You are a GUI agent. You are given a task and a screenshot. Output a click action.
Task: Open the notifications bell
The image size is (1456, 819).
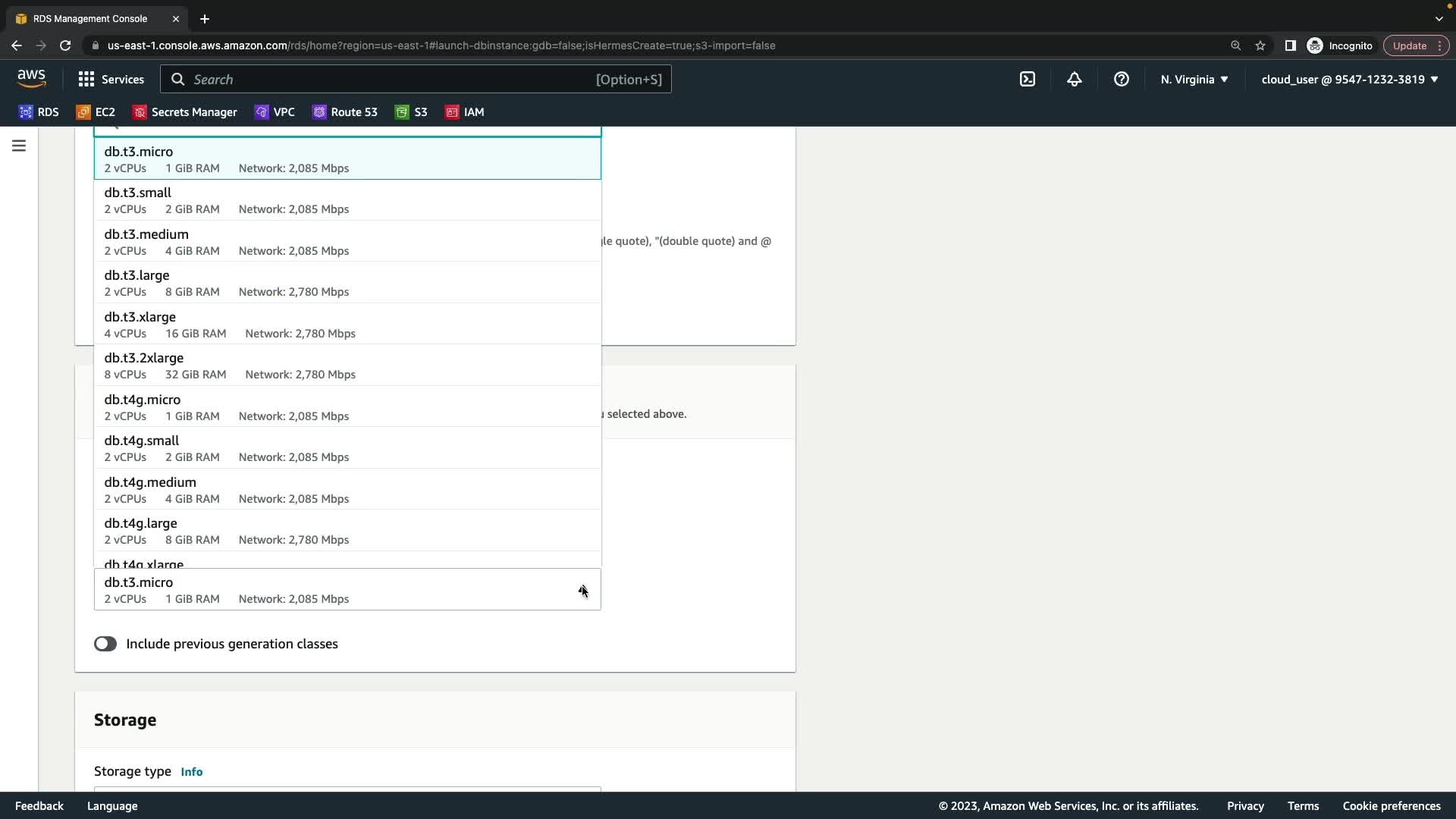tap(1074, 79)
